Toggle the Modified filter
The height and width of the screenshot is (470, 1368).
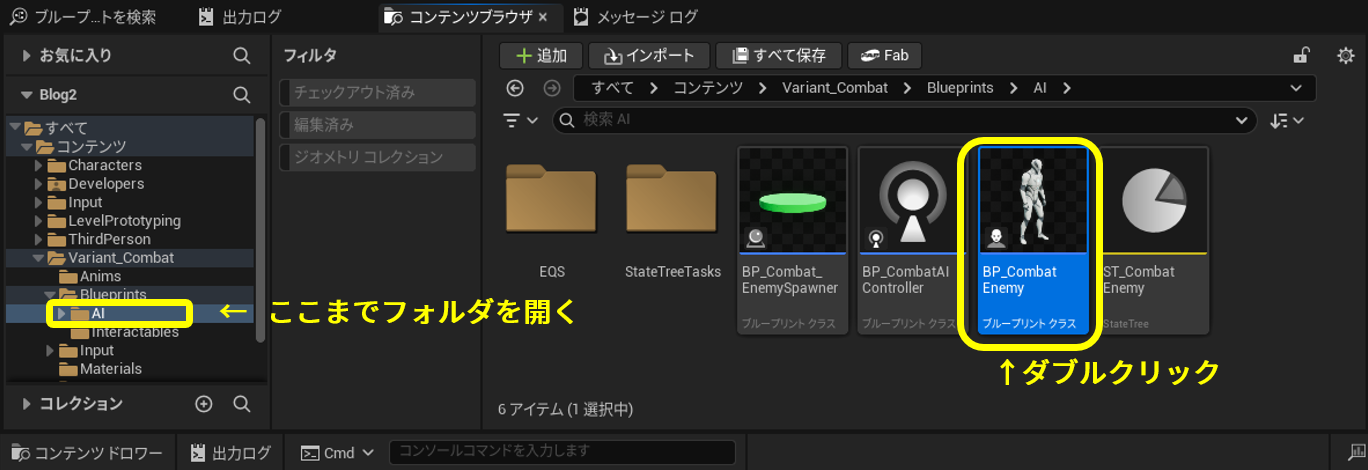point(377,125)
